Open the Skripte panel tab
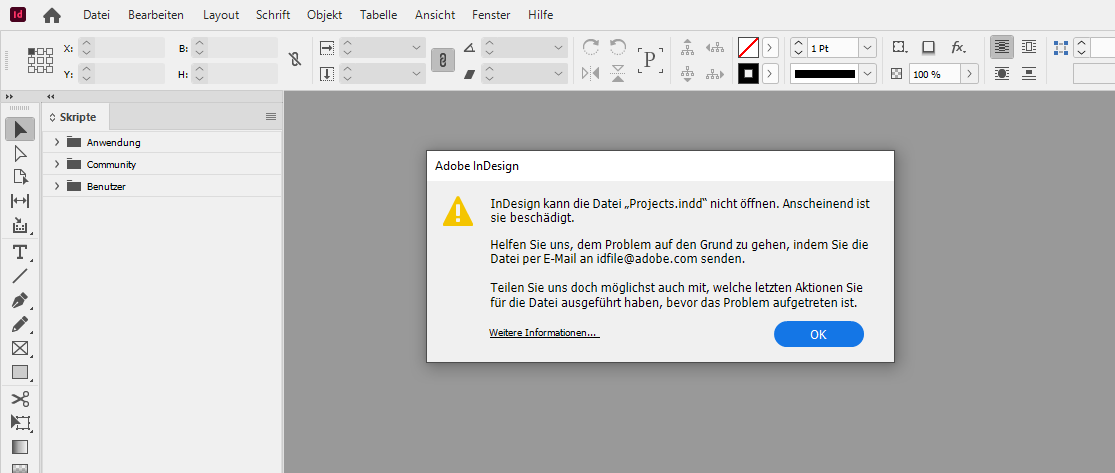Viewport: 1115px width, 473px height. pos(77,117)
